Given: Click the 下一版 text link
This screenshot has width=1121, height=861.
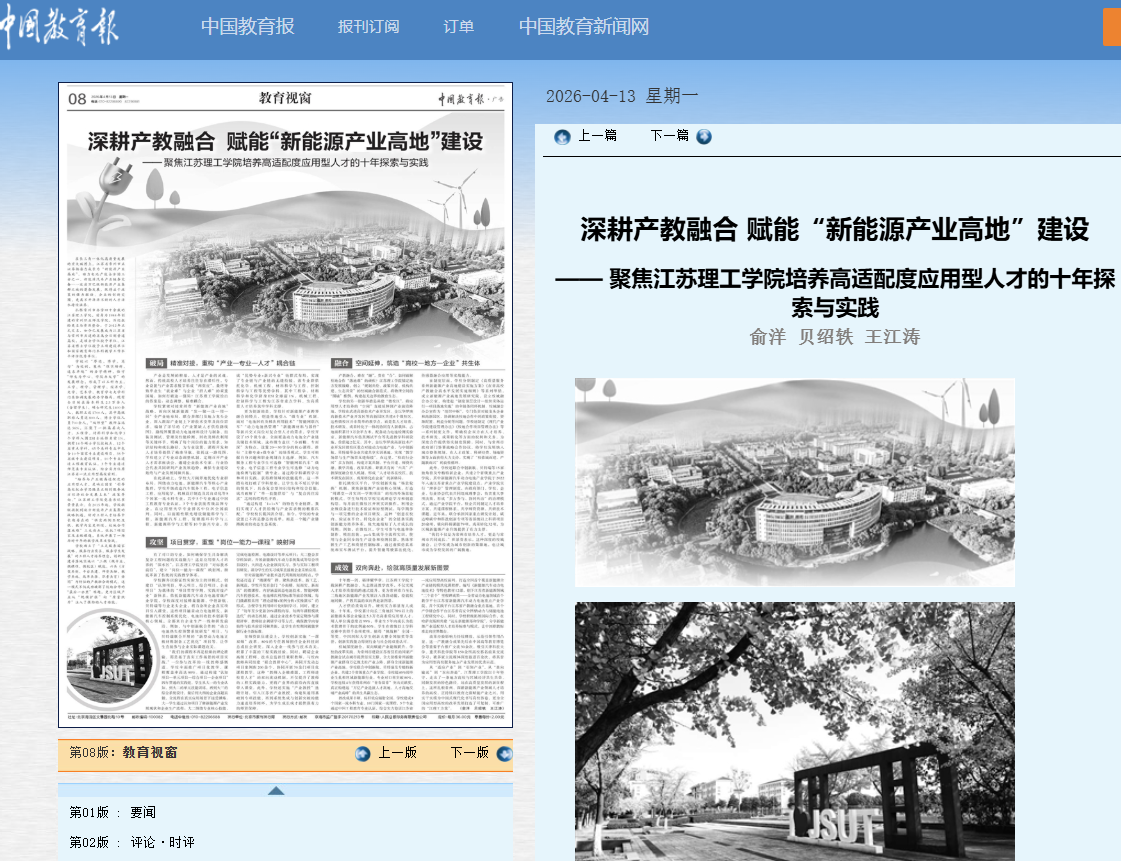Looking at the screenshot, I should pyautogui.click(x=470, y=753).
